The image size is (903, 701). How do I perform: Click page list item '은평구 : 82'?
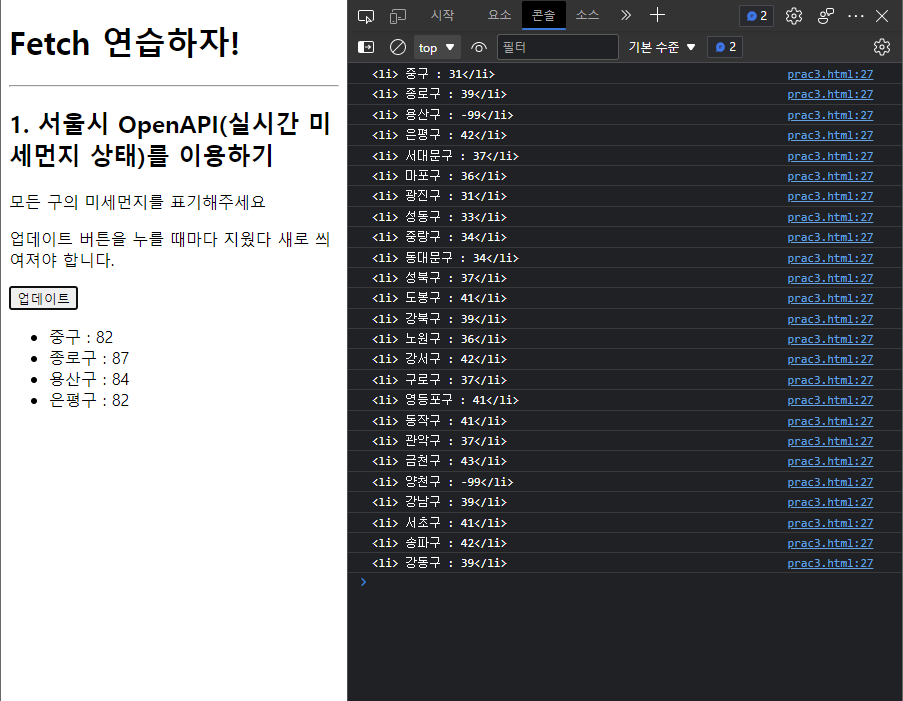tap(89, 400)
